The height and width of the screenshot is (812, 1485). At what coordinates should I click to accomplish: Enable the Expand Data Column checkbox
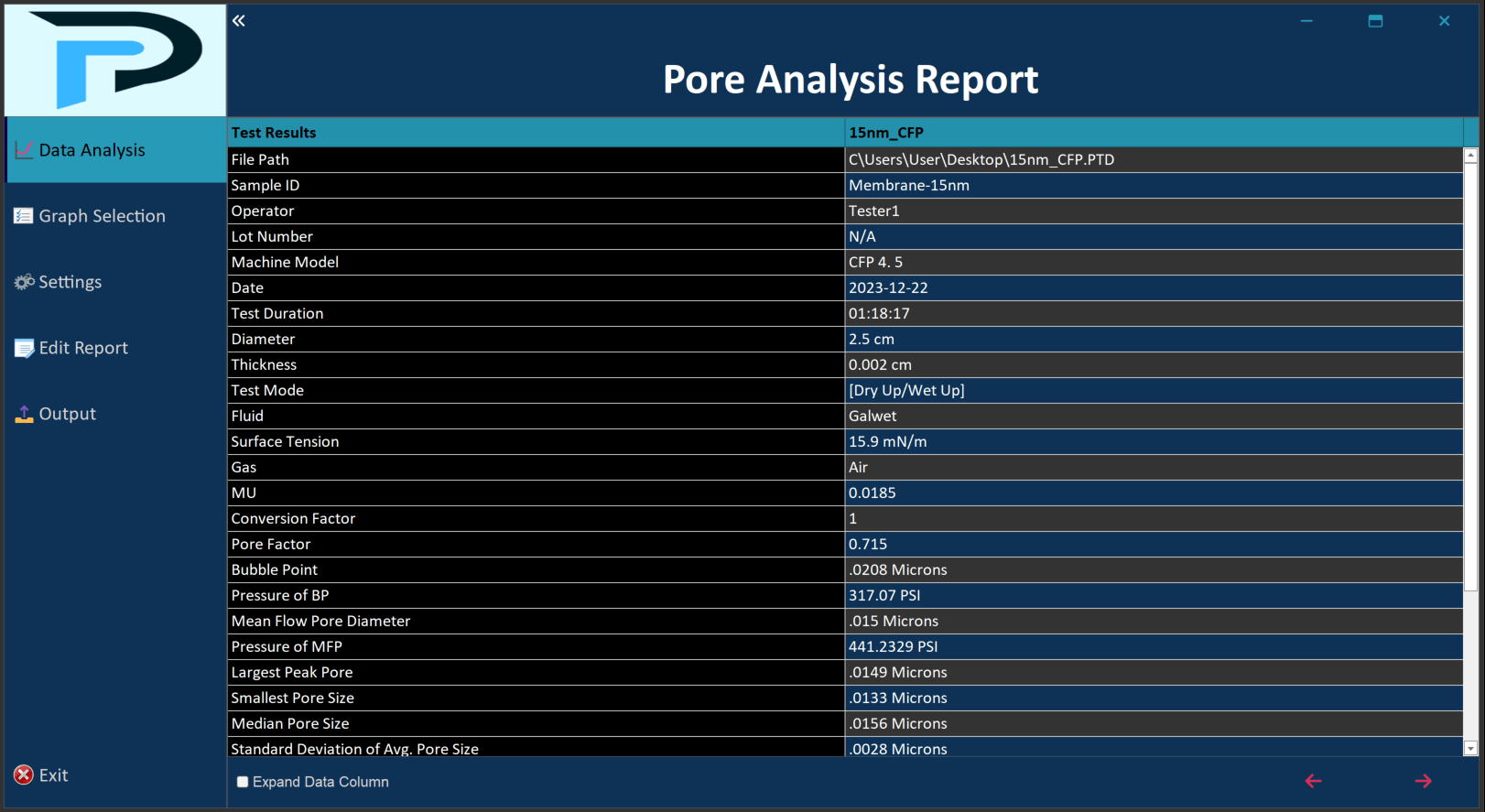pyautogui.click(x=243, y=782)
